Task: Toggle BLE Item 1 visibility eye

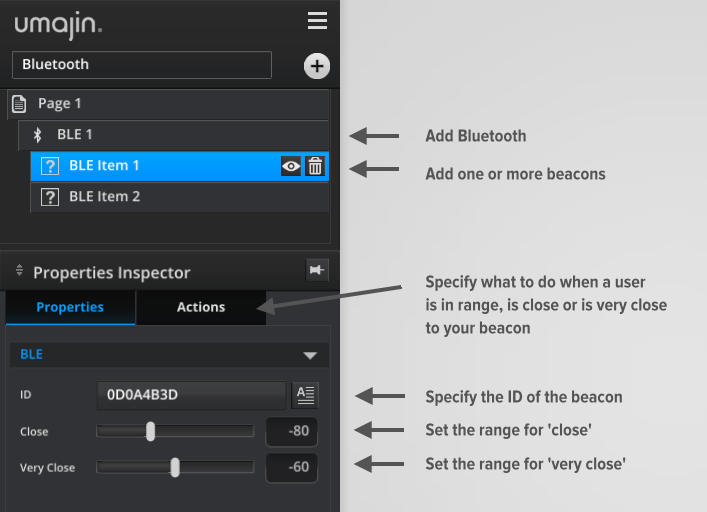Action: coord(291,166)
